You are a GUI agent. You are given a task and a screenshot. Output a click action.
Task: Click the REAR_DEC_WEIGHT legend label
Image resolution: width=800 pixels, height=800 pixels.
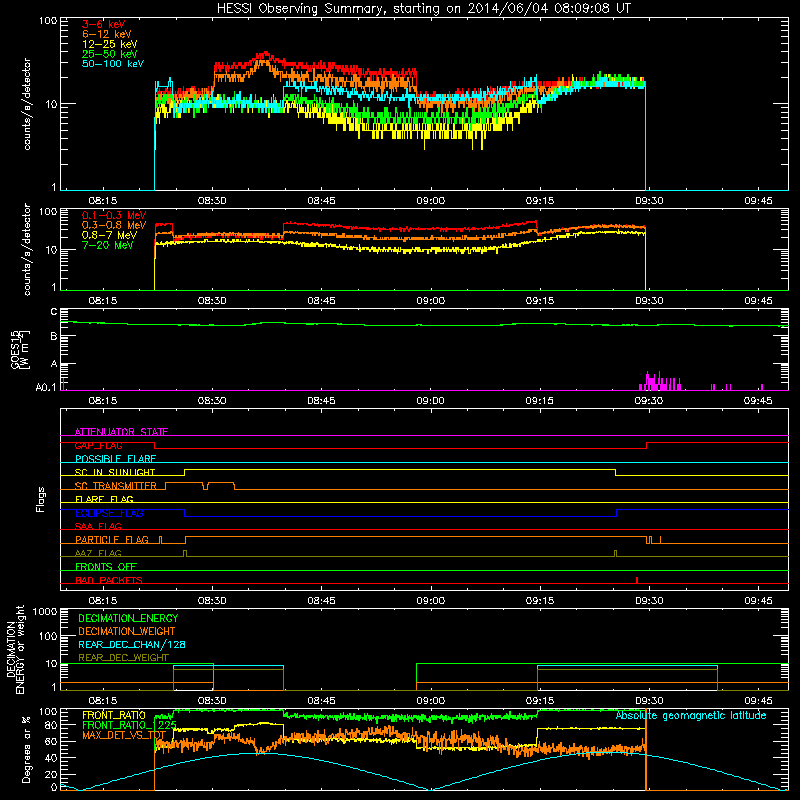(123, 658)
